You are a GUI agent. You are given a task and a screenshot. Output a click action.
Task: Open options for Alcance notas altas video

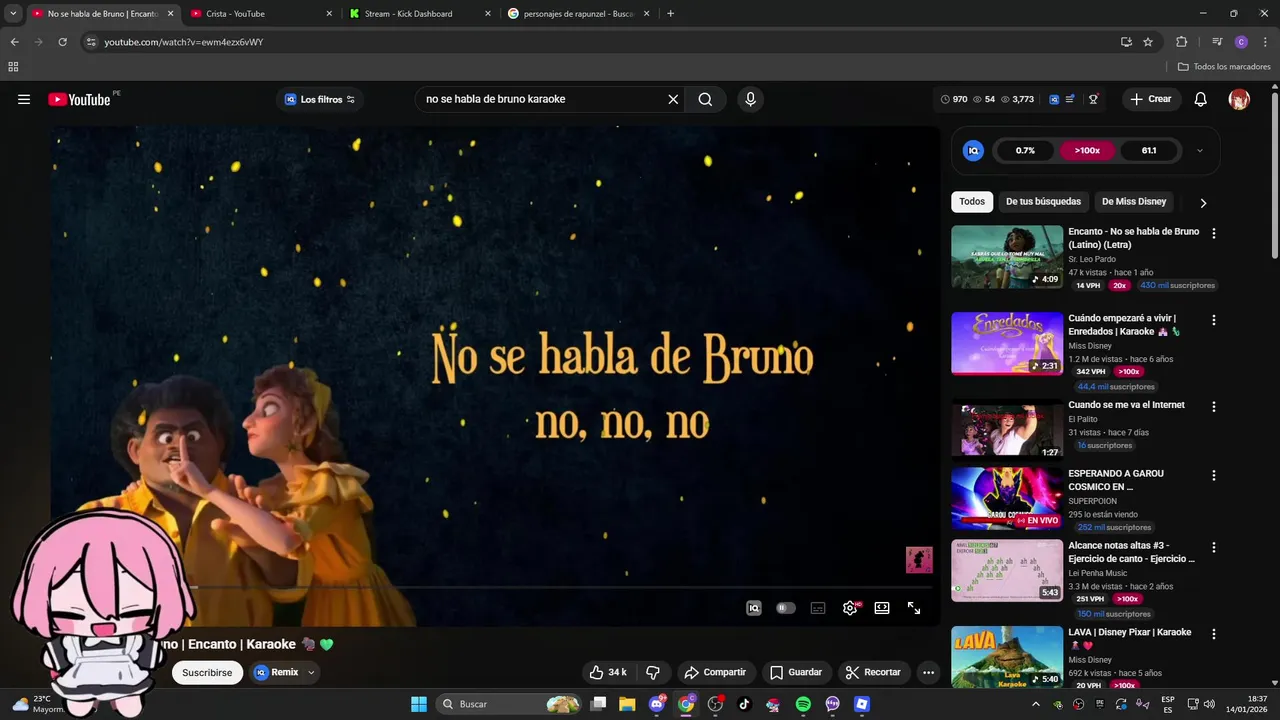click(1214, 547)
